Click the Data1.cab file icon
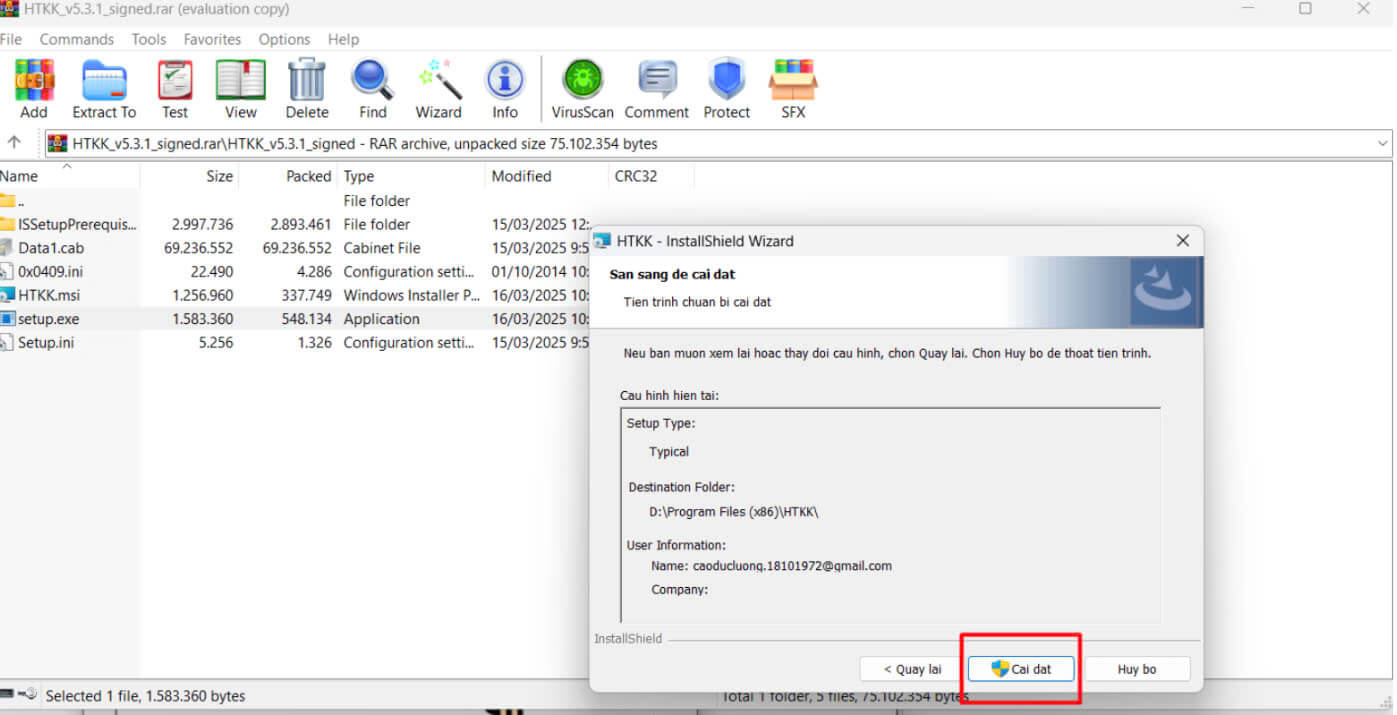The image size is (1397, 715). pyautogui.click(x=7, y=248)
